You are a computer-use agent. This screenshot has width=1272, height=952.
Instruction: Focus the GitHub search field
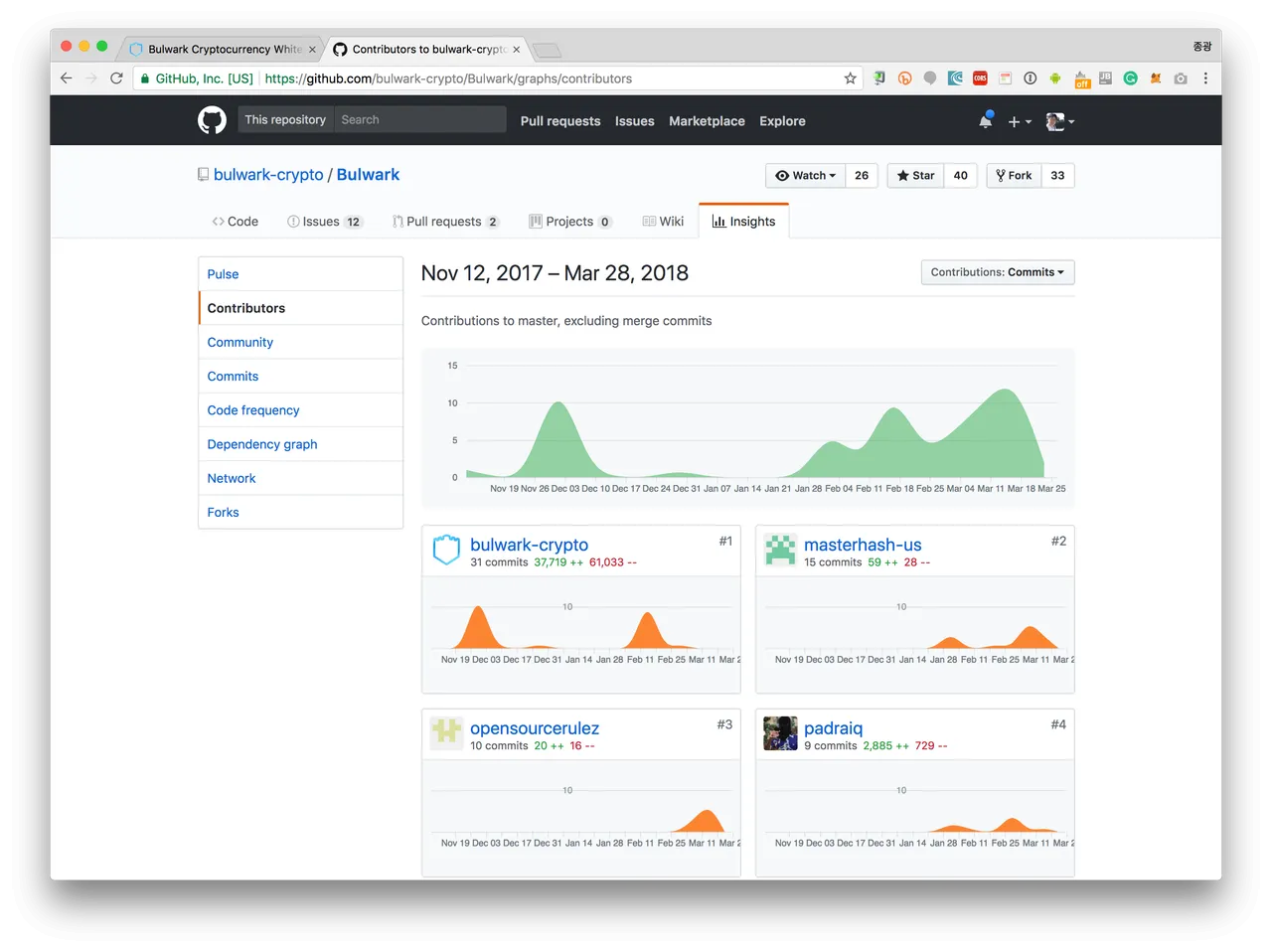[420, 120]
